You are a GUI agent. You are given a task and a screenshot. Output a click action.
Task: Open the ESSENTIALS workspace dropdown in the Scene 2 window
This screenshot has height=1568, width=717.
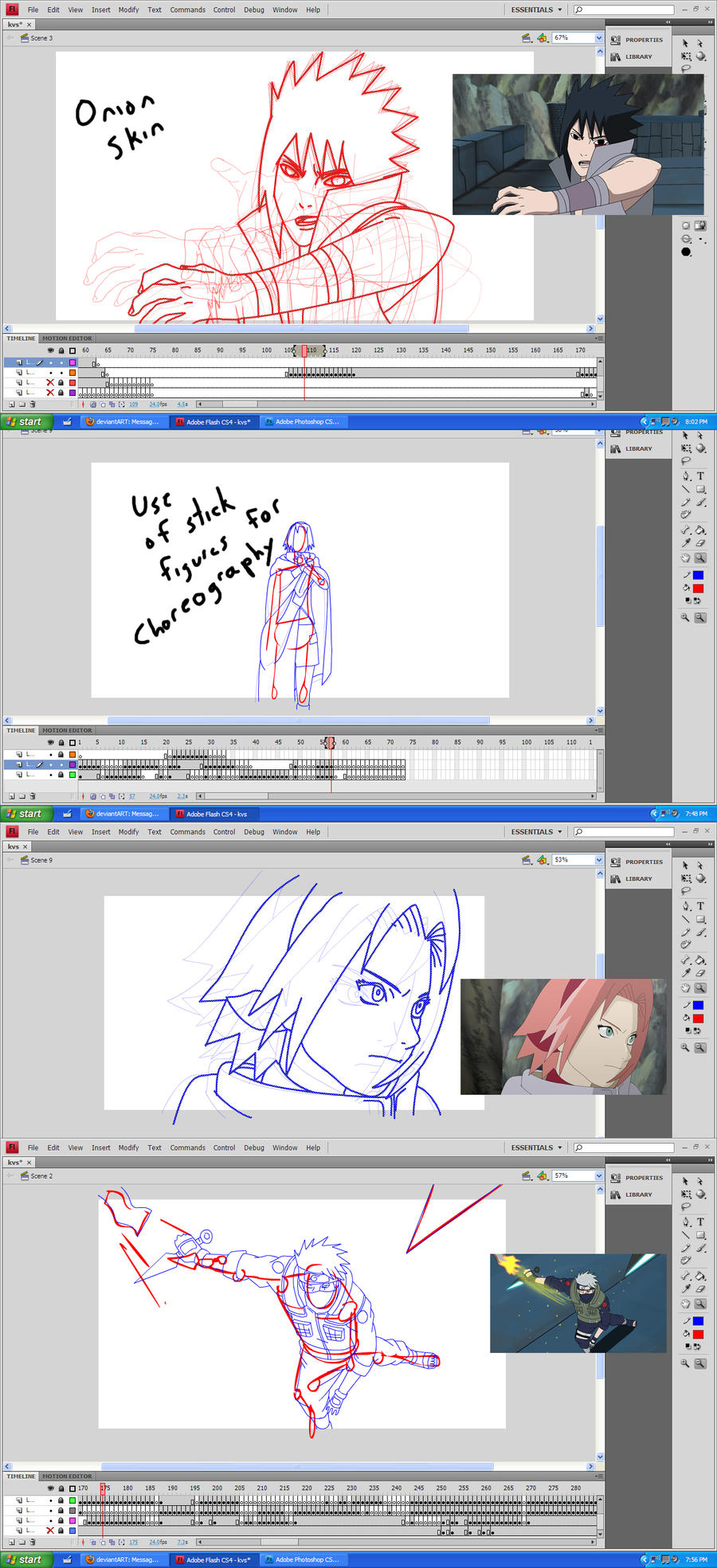click(536, 1148)
